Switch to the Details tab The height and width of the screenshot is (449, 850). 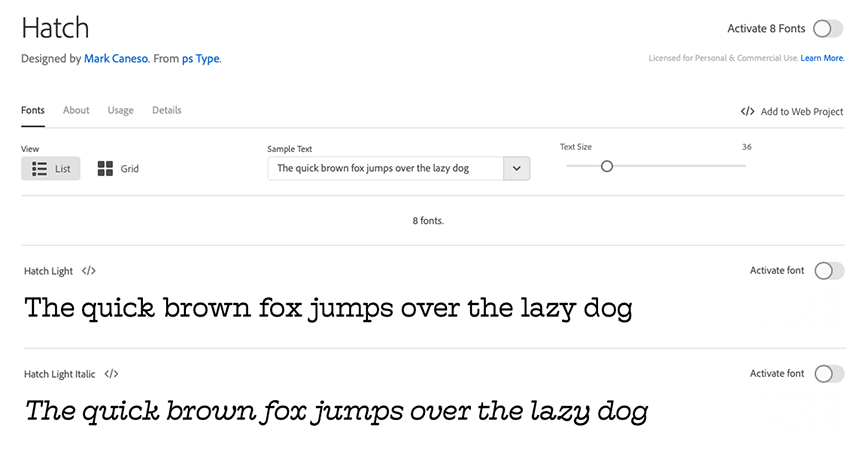coord(166,110)
